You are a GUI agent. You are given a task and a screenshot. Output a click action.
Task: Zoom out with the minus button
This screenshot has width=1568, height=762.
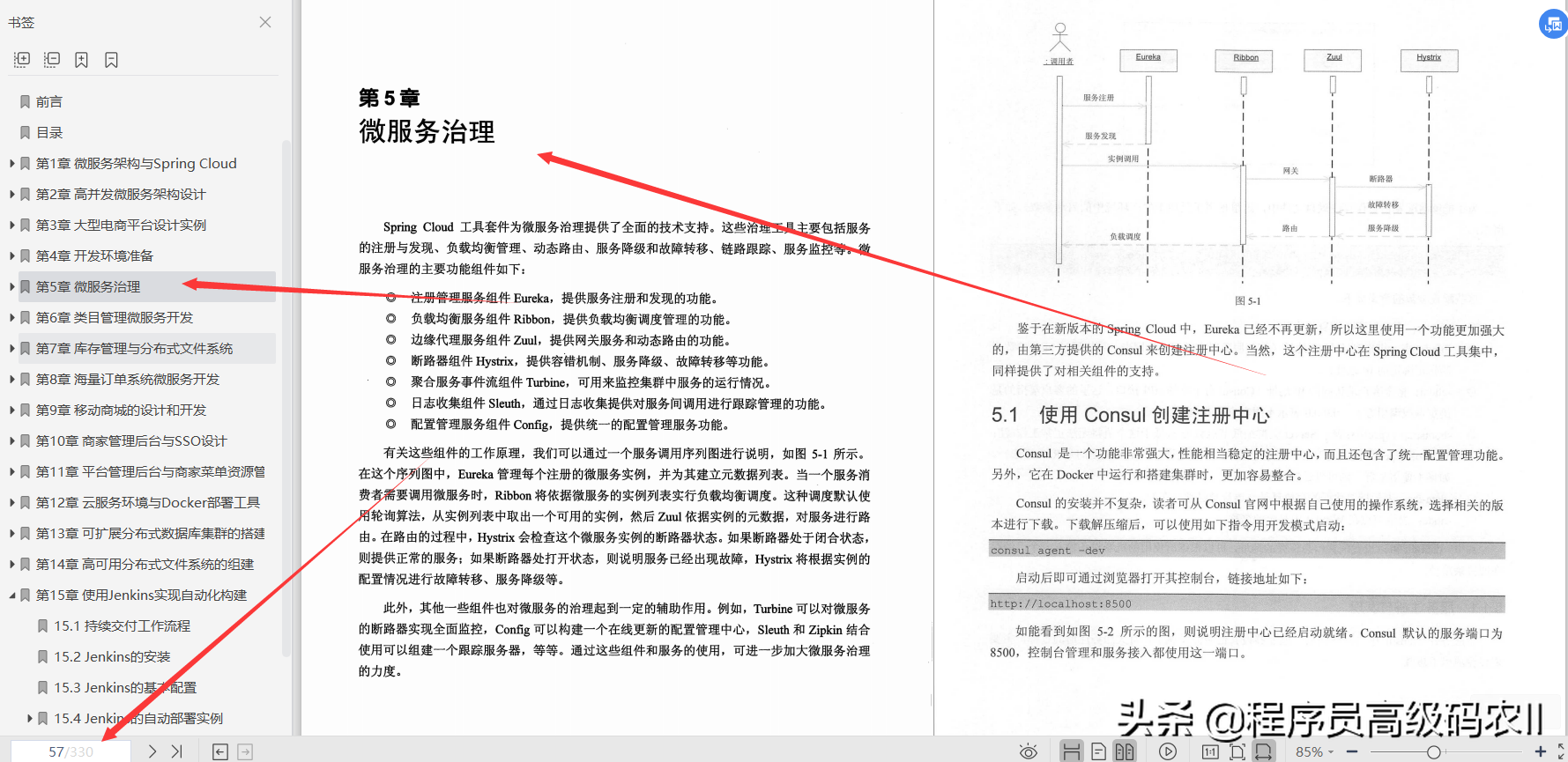coord(1351,751)
